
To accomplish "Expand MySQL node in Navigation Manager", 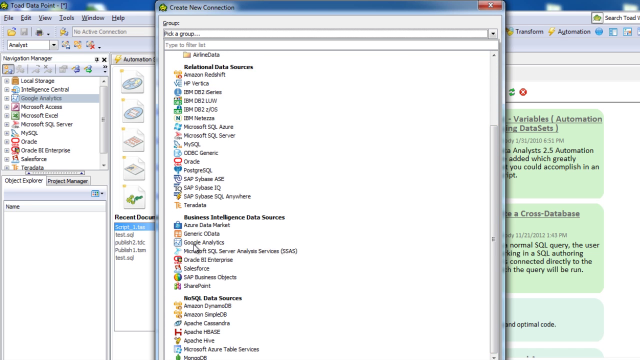I will (x=7, y=133).
